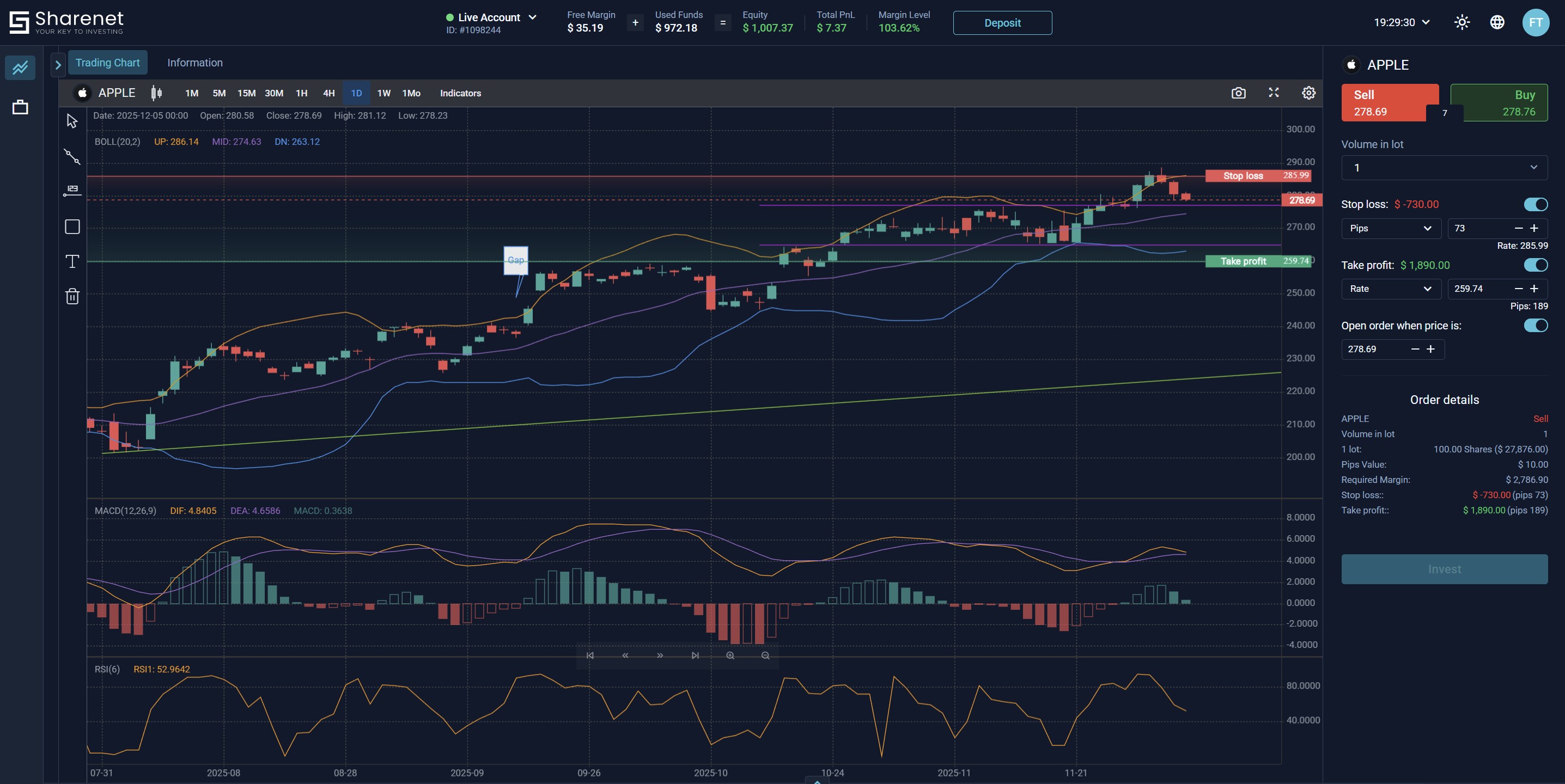
Task: Select the 1W chart timeframe
Action: click(x=383, y=93)
